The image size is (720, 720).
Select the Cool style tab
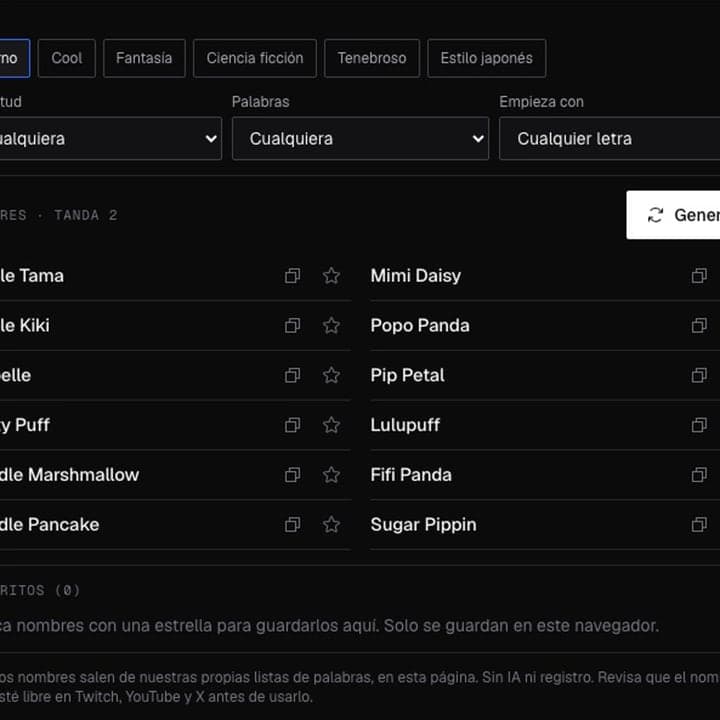tap(67, 58)
